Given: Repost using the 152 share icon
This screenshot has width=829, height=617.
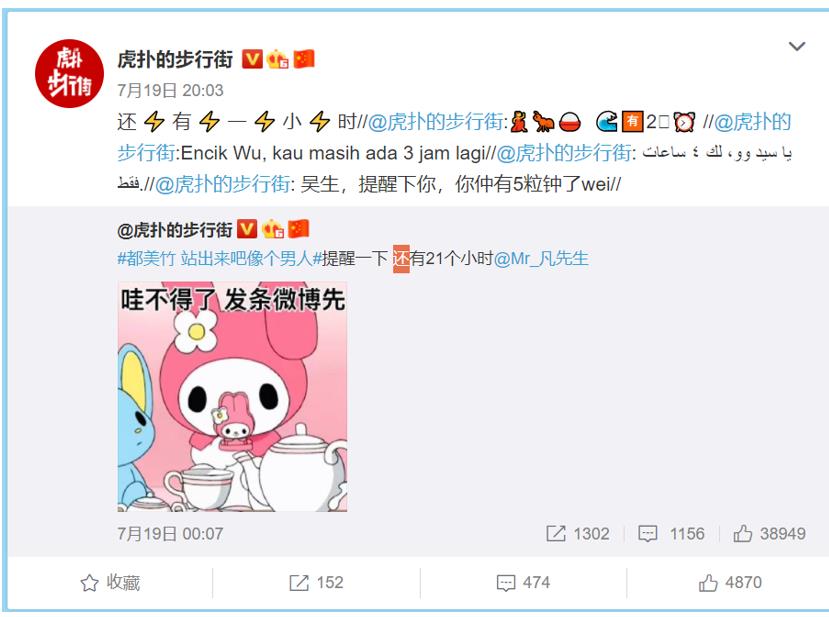Looking at the screenshot, I should coord(316,583).
